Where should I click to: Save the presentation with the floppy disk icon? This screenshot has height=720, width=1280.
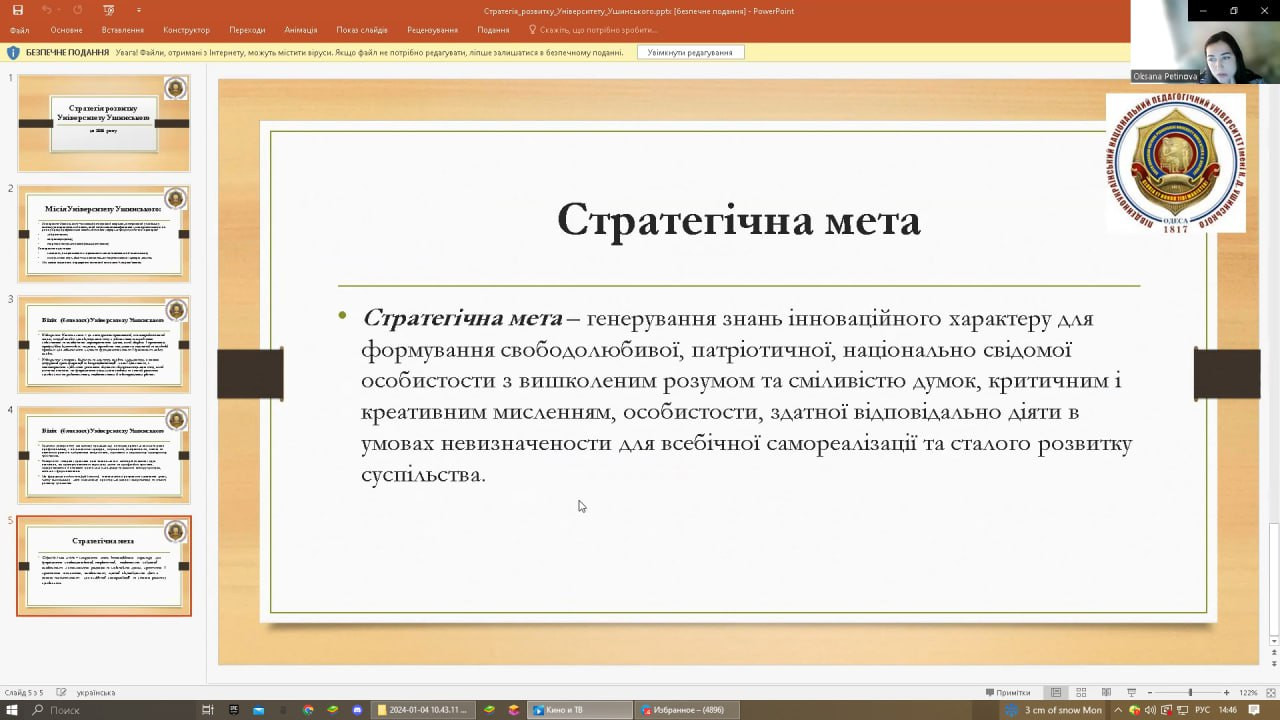(17, 10)
